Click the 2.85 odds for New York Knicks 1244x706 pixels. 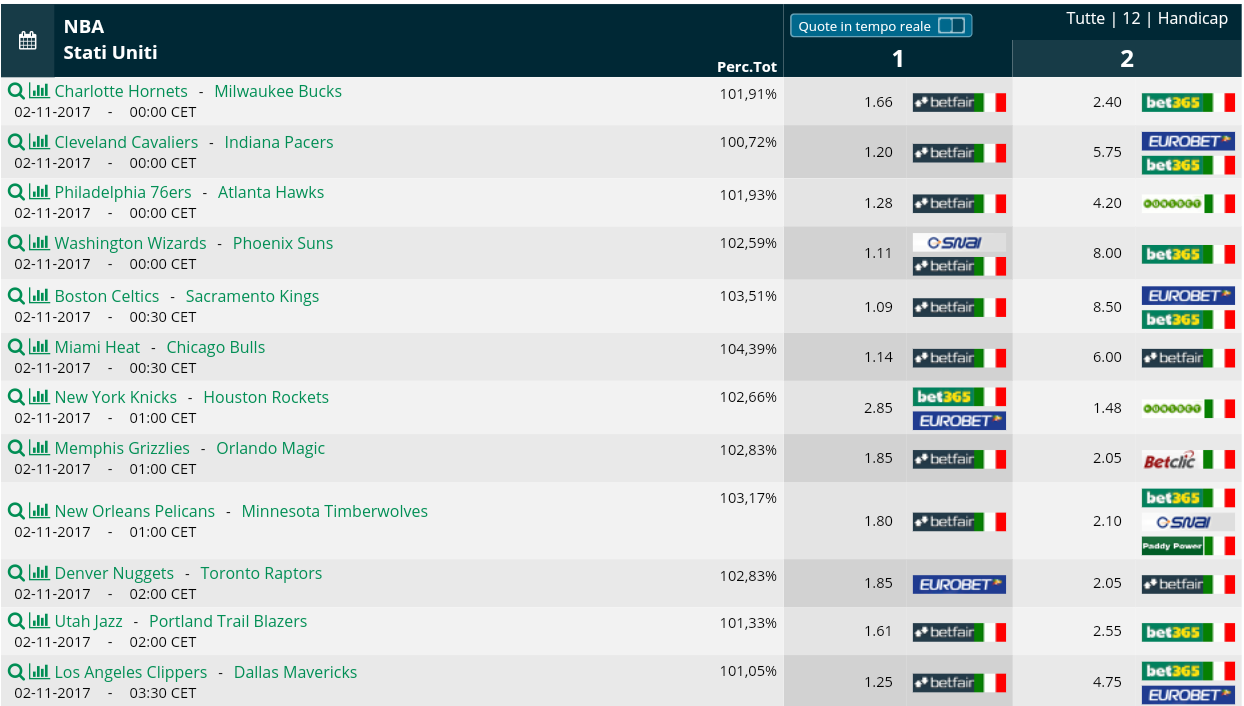point(878,408)
